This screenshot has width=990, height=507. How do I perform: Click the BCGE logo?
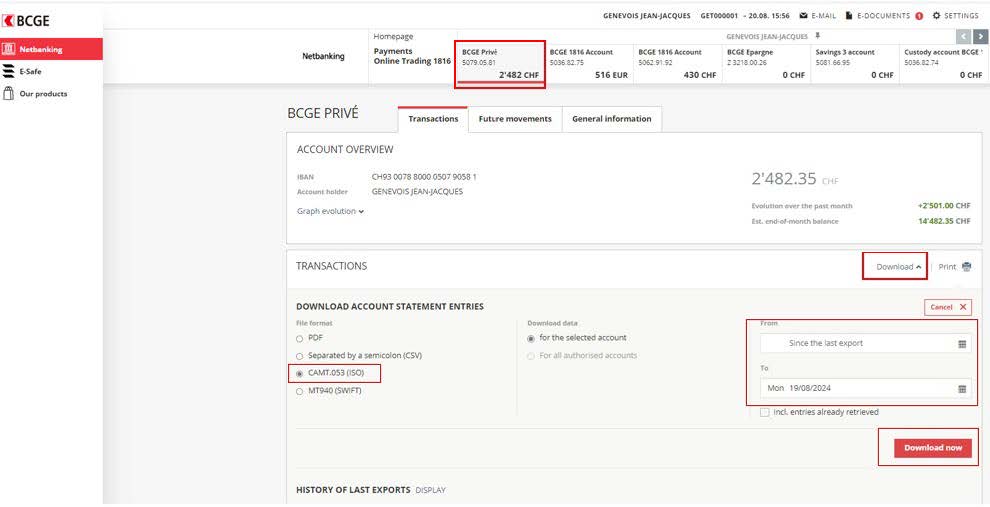pos(25,21)
